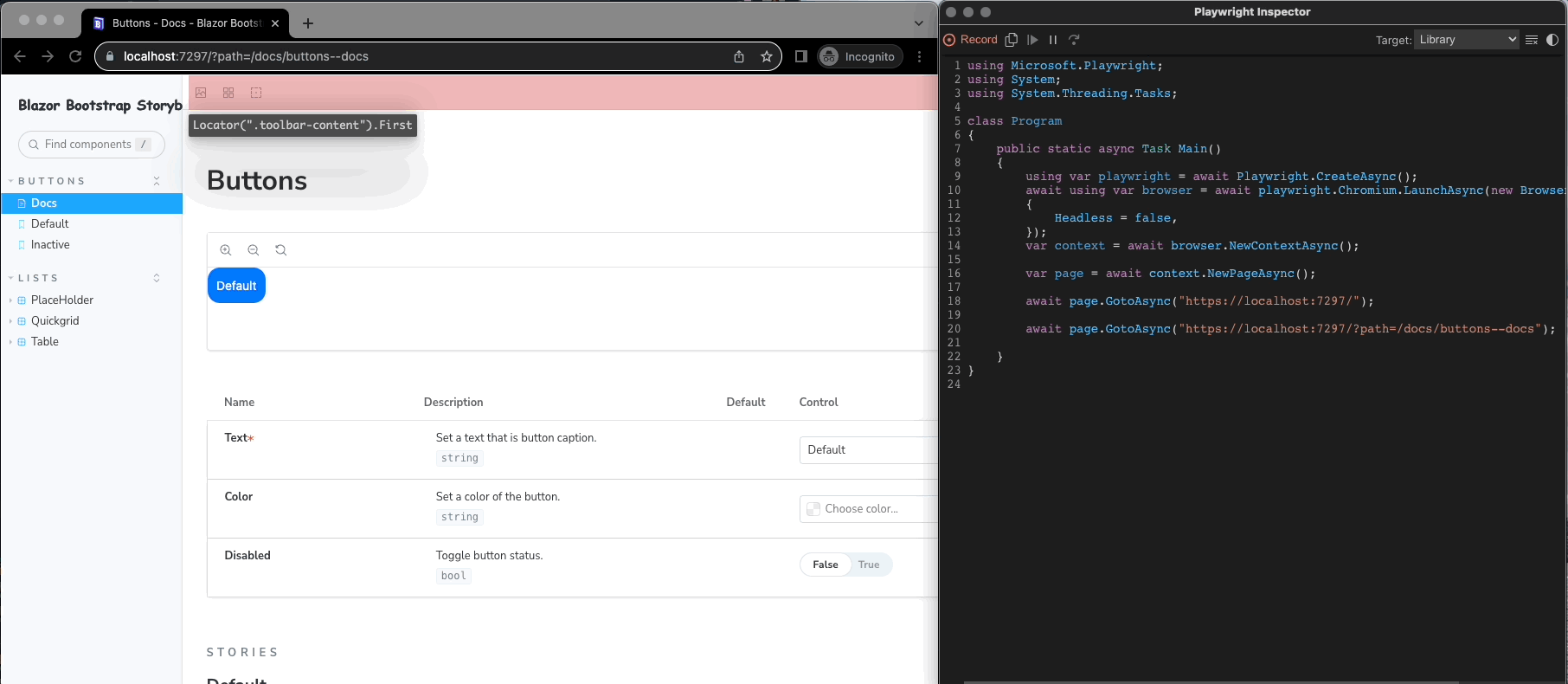Resume script in Playwright Inspector
The image size is (1568, 684).
click(1032, 40)
